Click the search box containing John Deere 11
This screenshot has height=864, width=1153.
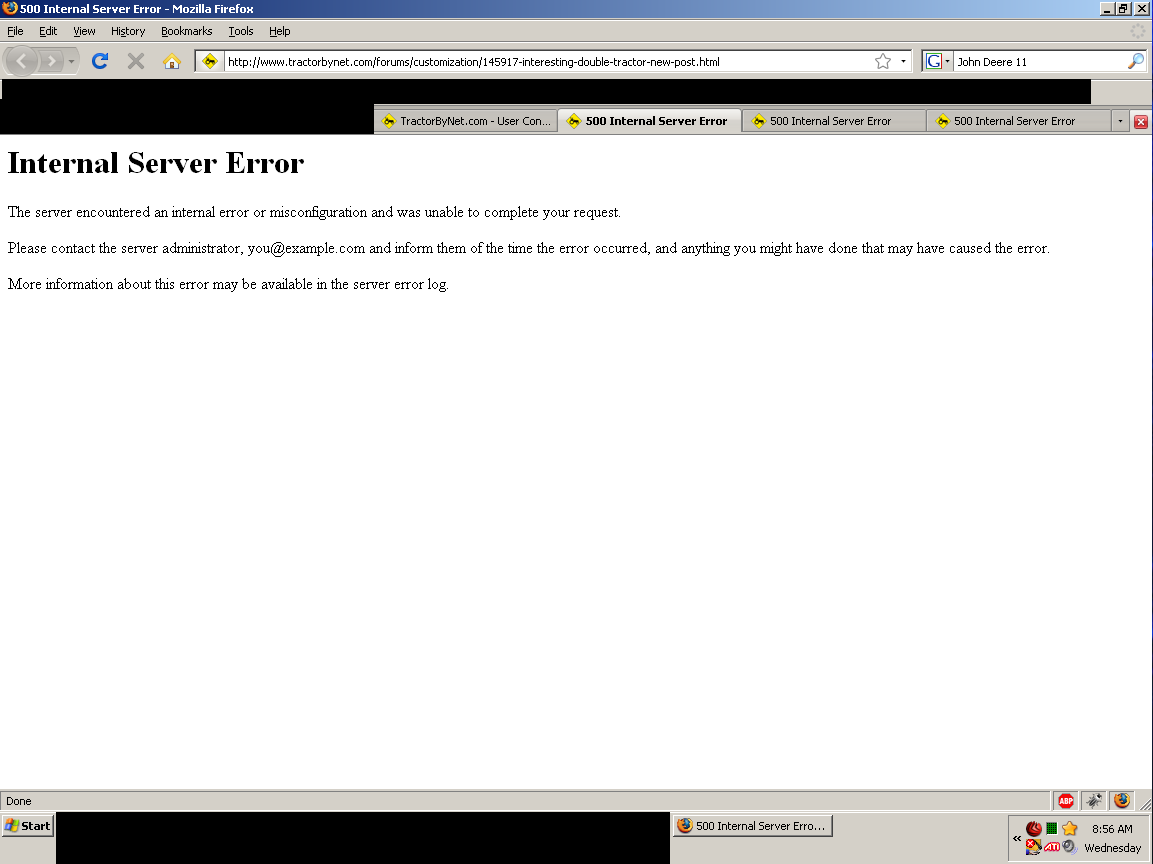pos(1040,62)
